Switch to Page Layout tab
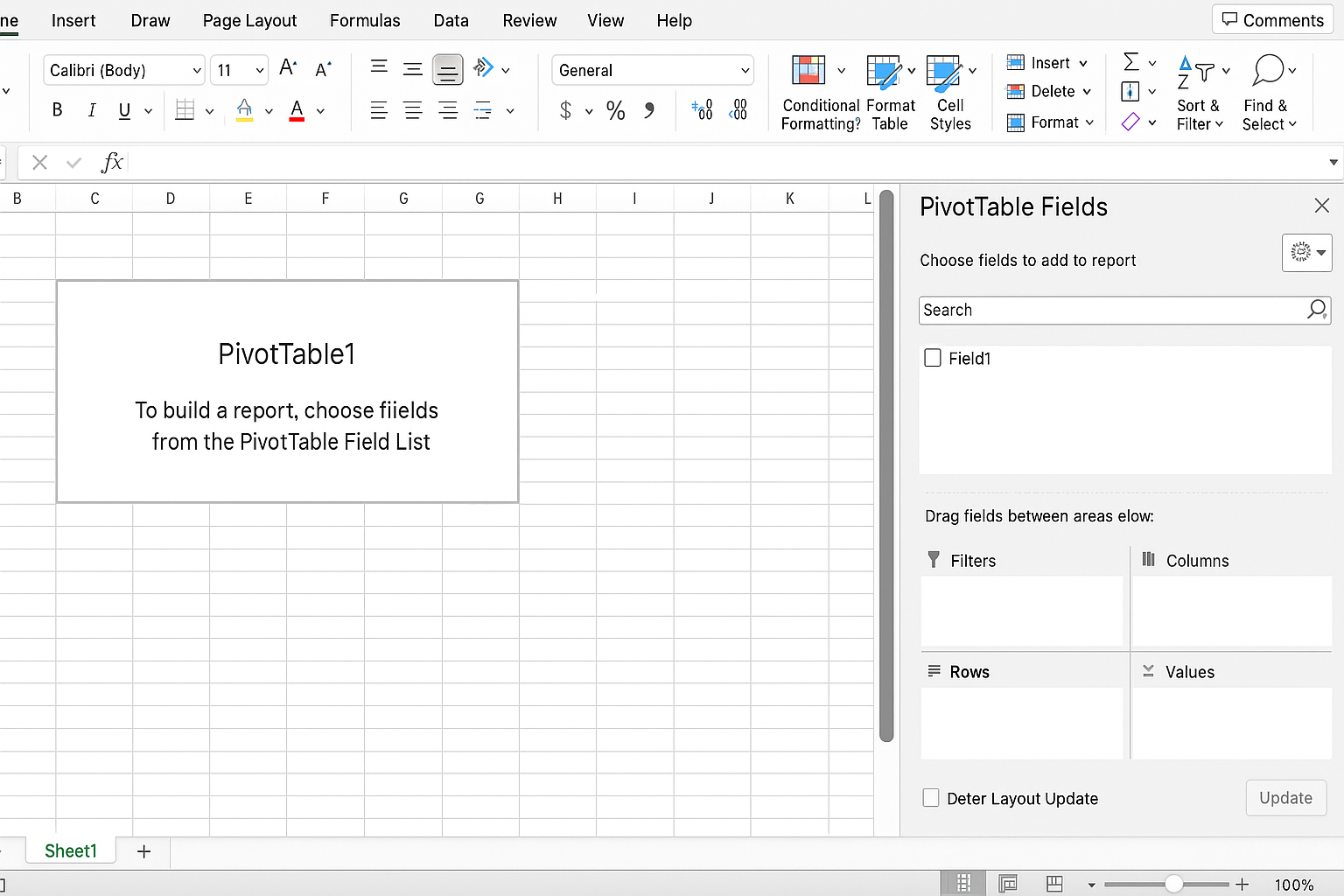 coord(249,20)
